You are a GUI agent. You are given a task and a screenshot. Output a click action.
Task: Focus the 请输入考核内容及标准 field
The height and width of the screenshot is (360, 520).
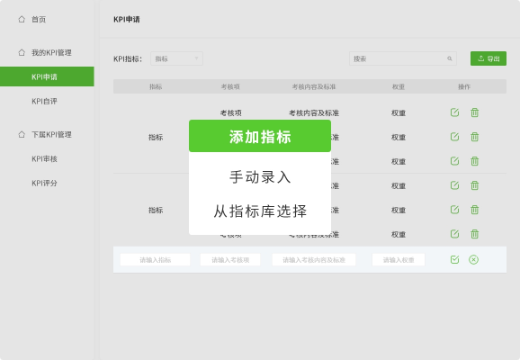[x=314, y=260]
